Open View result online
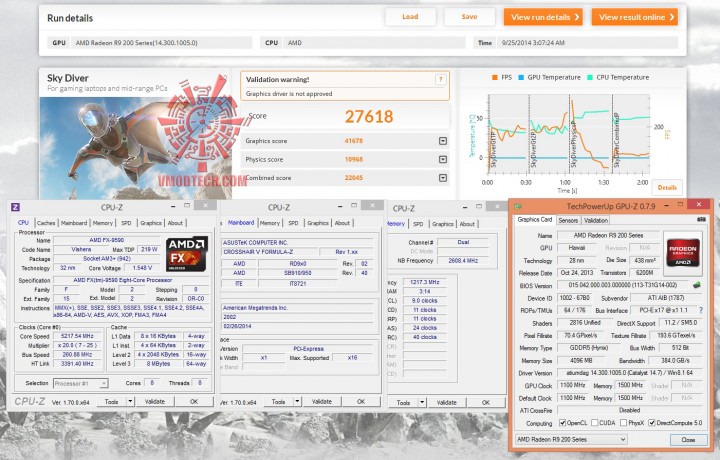 coord(635,17)
